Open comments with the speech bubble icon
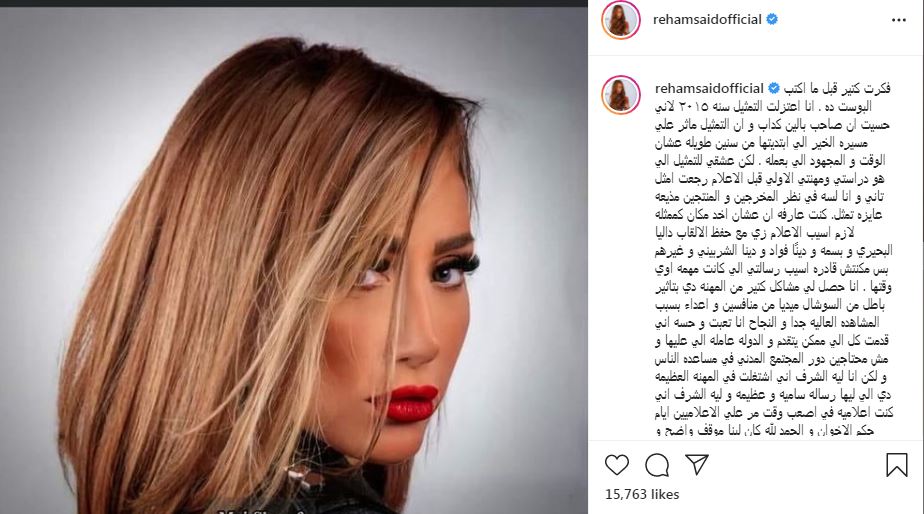Viewport: 924px width, 514px height. (656, 465)
